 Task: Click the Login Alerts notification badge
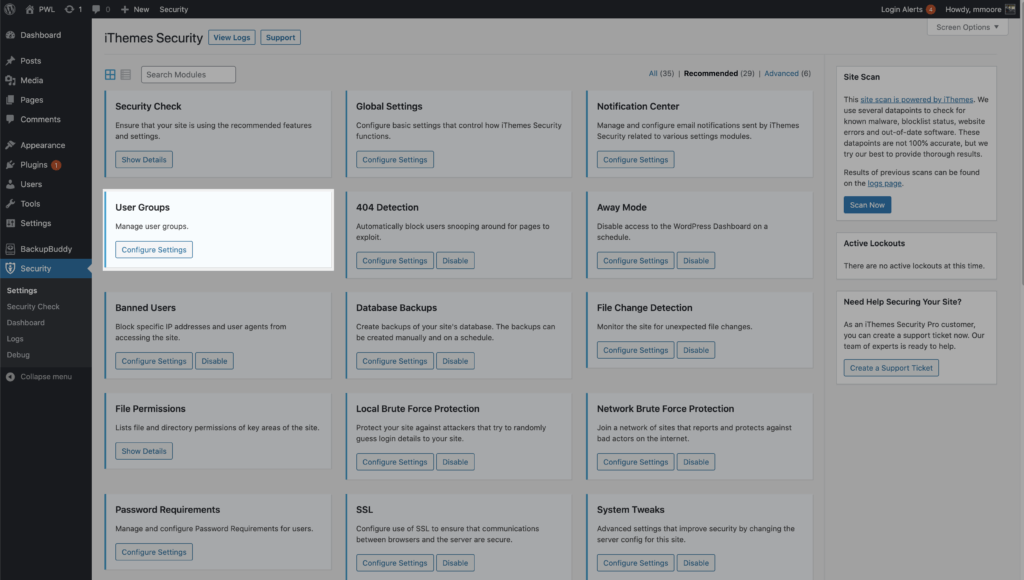[931, 9]
